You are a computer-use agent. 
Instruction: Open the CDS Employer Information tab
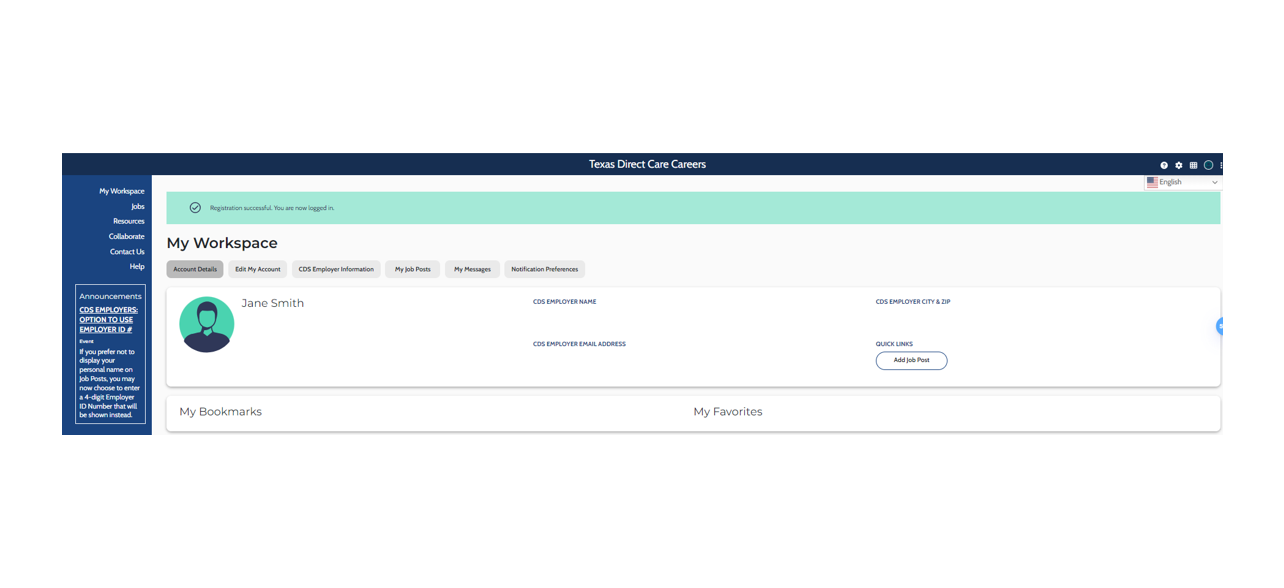coord(336,269)
